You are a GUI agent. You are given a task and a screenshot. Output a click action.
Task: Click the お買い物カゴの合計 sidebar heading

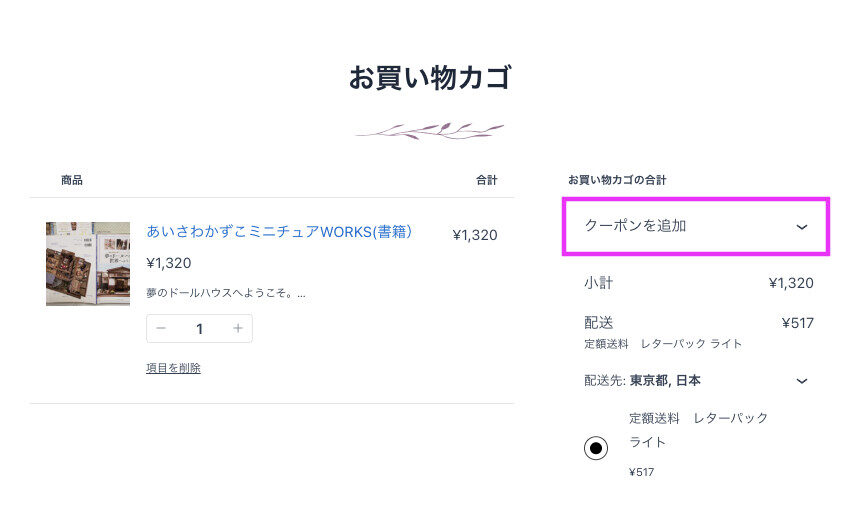[617, 180]
